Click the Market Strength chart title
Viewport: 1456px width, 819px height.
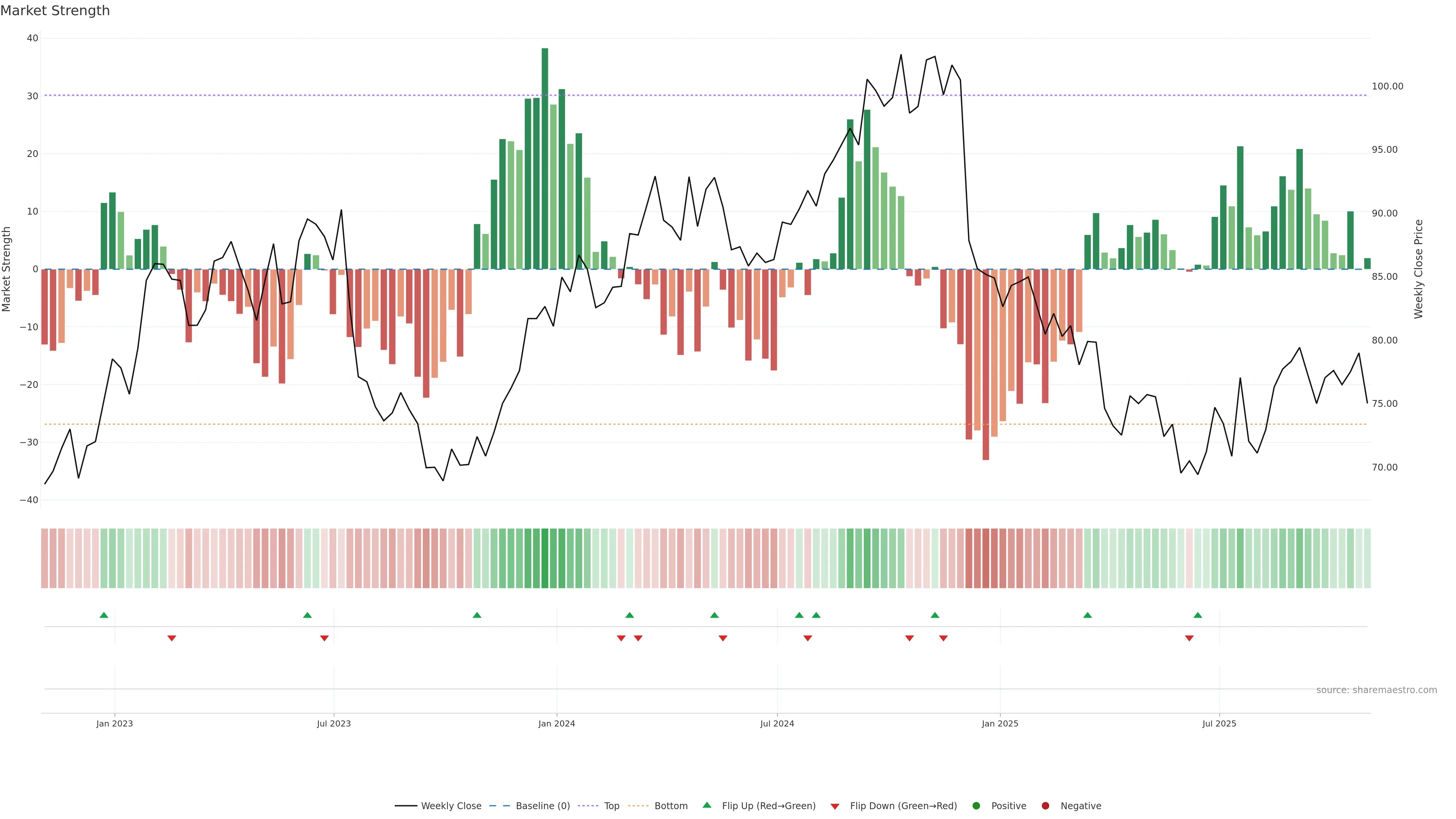(x=55, y=11)
